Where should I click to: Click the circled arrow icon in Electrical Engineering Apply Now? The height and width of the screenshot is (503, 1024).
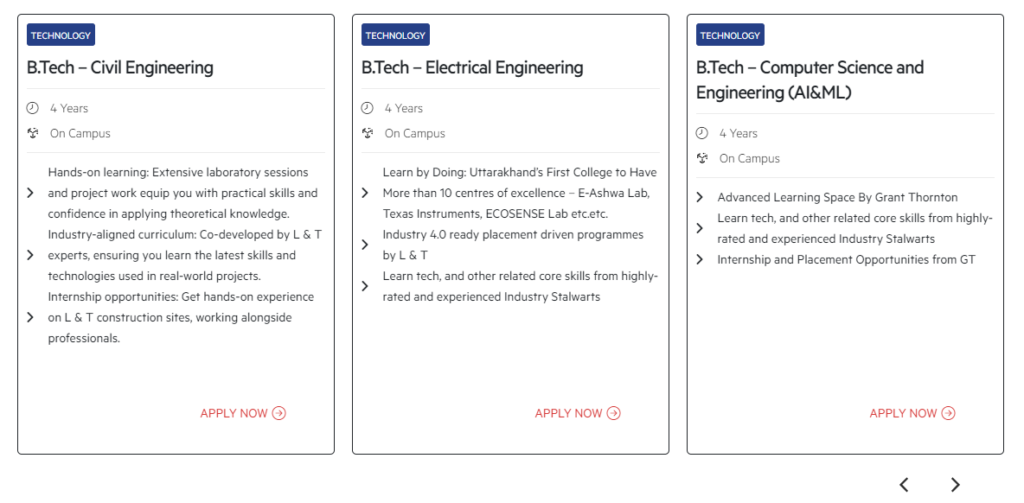(x=613, y=413)
